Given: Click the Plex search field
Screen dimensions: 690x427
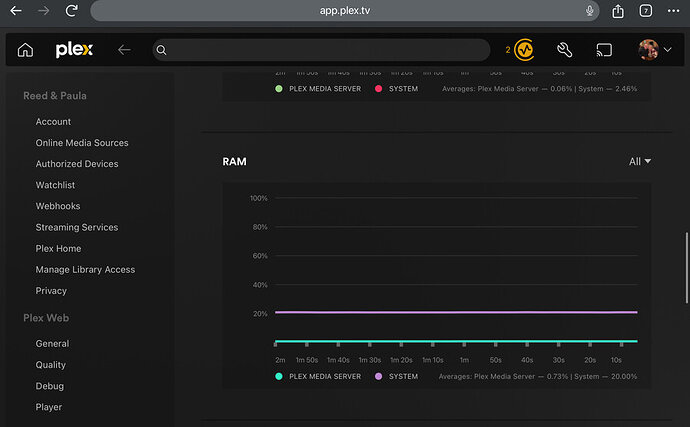Looking at the screenshot, I should [321, 50].
